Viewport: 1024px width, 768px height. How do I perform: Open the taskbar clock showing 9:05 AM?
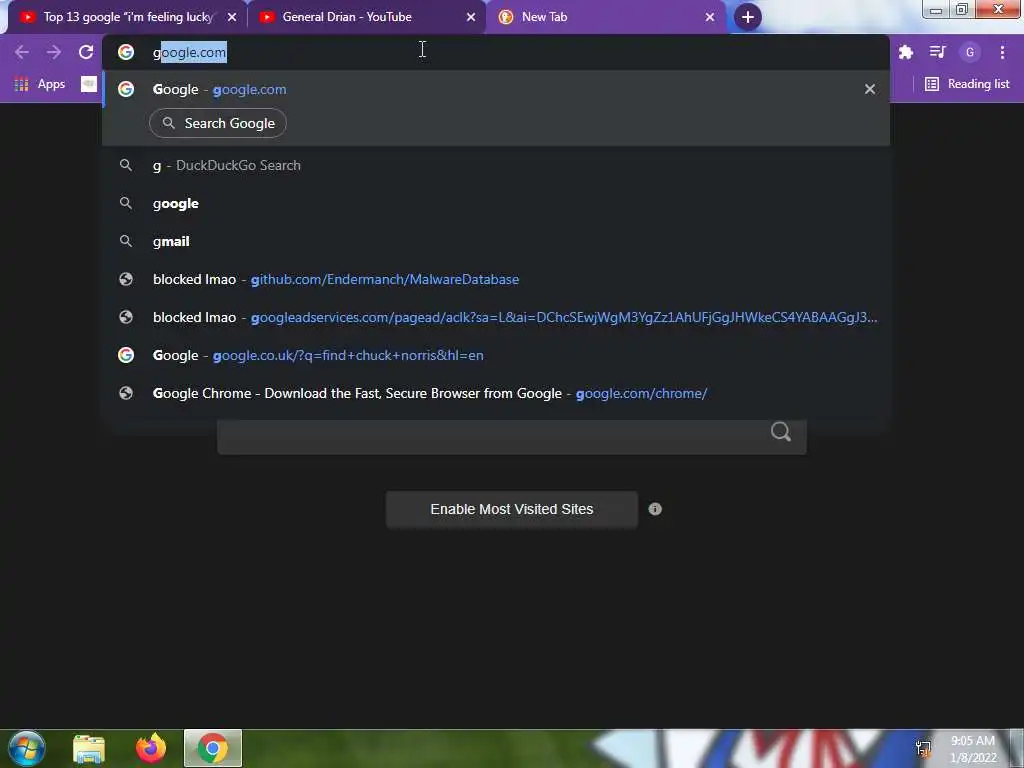point(973,749)
